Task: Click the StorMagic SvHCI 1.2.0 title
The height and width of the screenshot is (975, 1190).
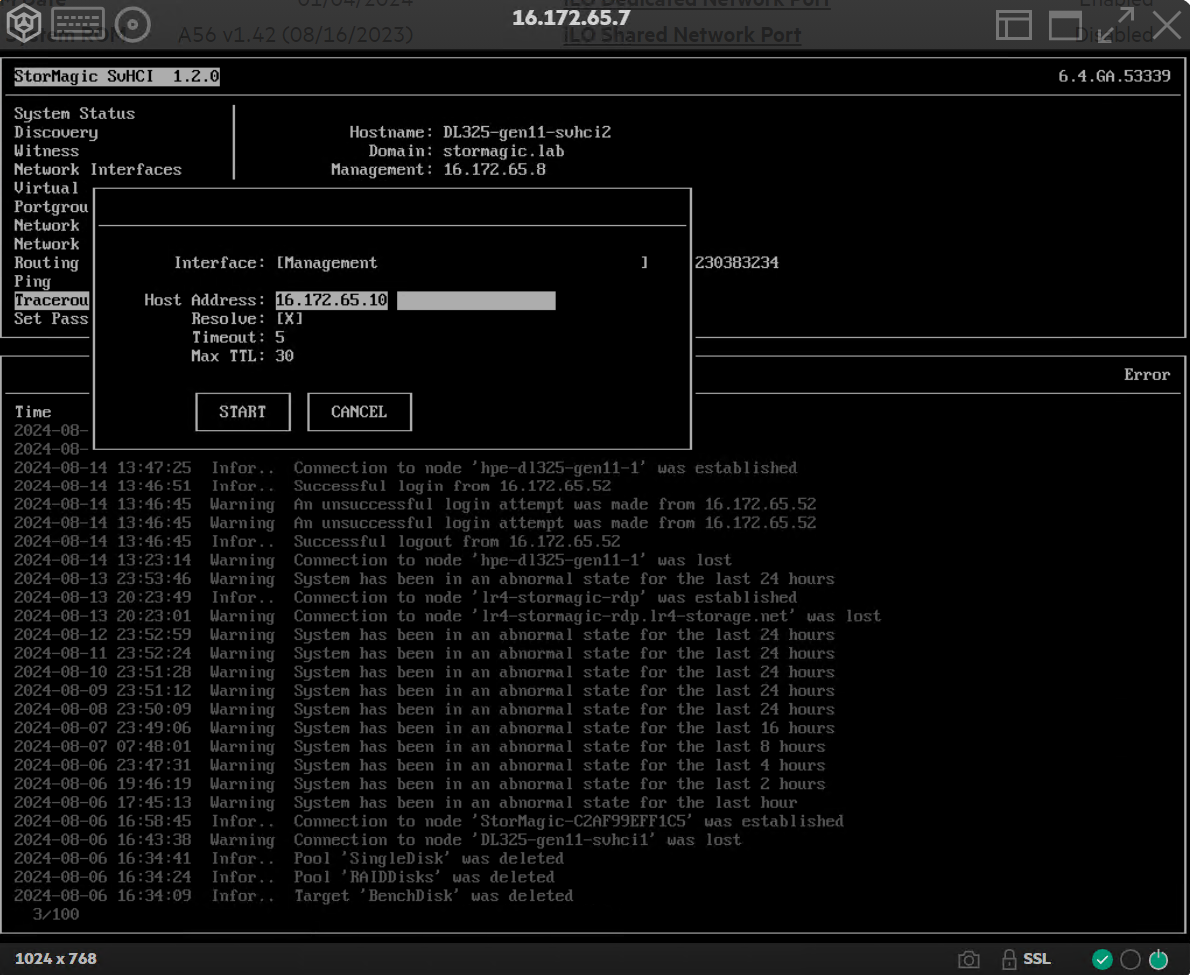Action: point(117,76)
